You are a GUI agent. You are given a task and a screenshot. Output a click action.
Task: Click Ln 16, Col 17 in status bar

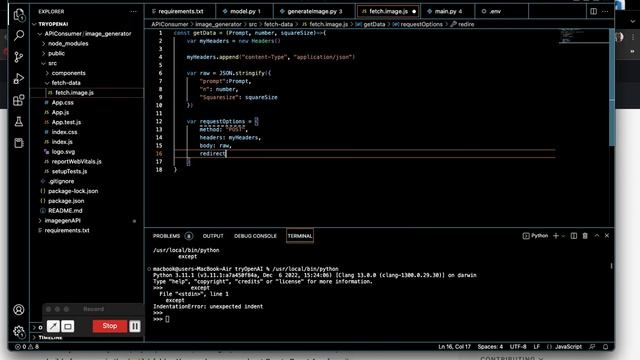click(x=454, y=347)
